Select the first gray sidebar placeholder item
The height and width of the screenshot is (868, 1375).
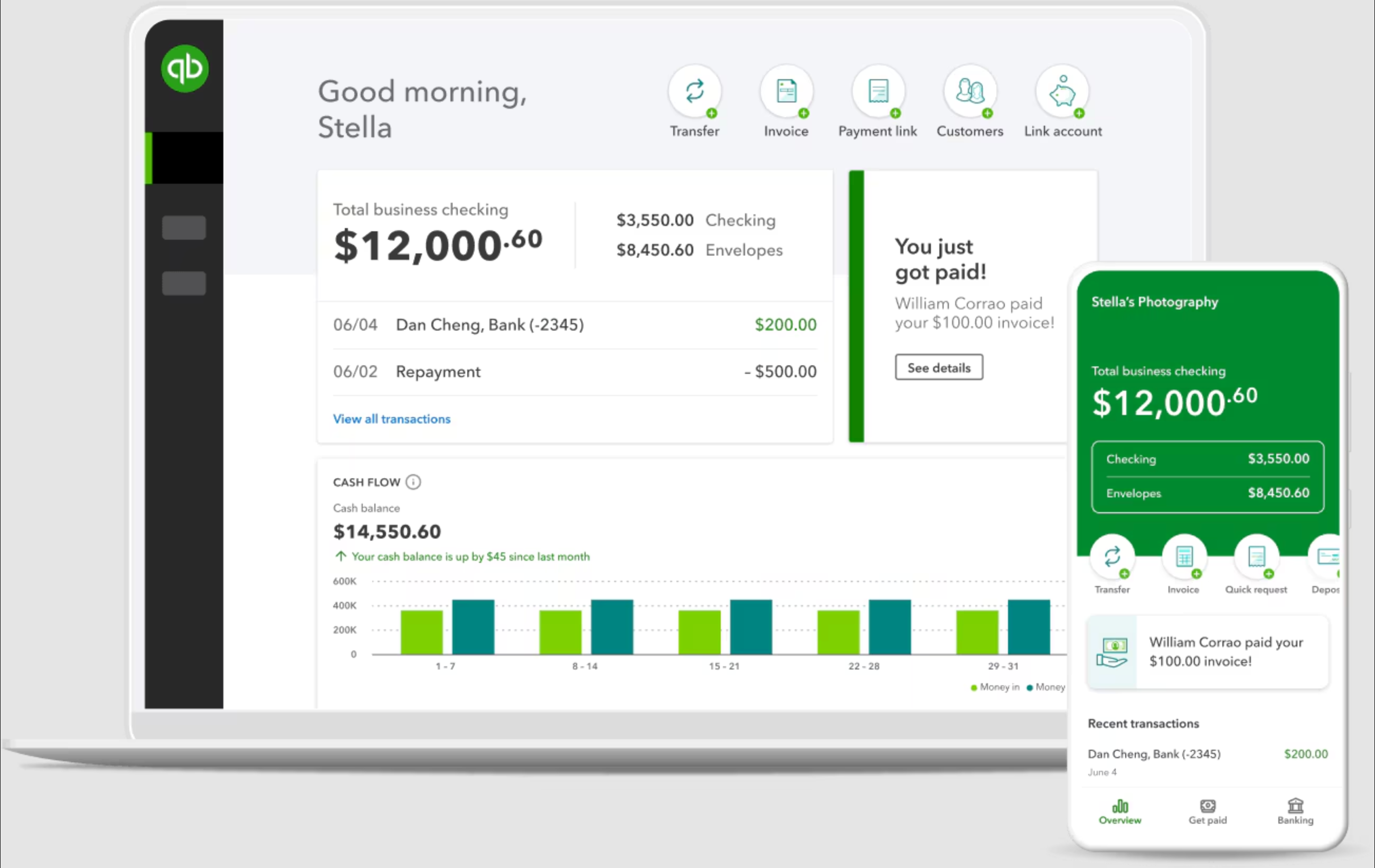pos(184,228)
